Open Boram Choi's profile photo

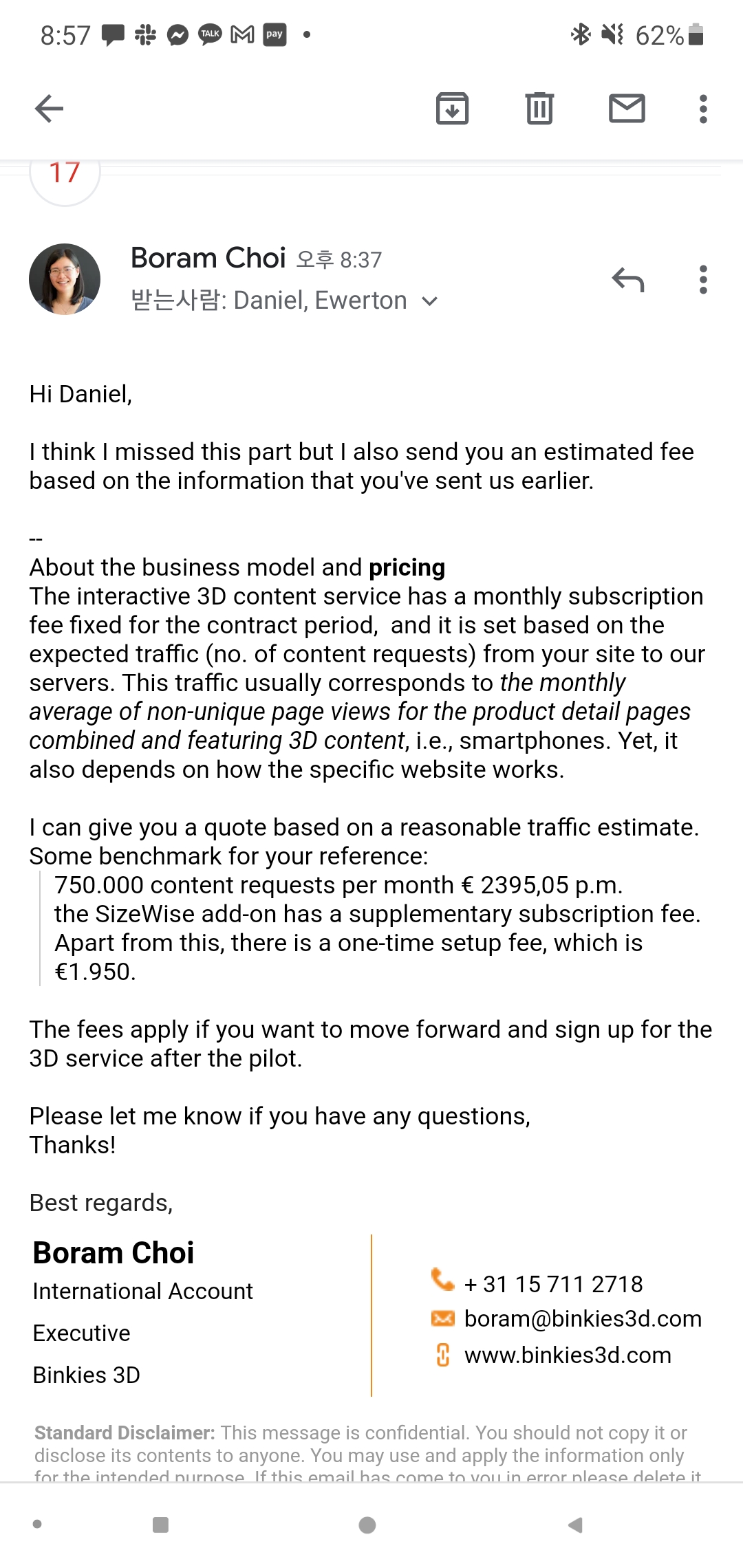pyautogui.click(x=65, y=279)
